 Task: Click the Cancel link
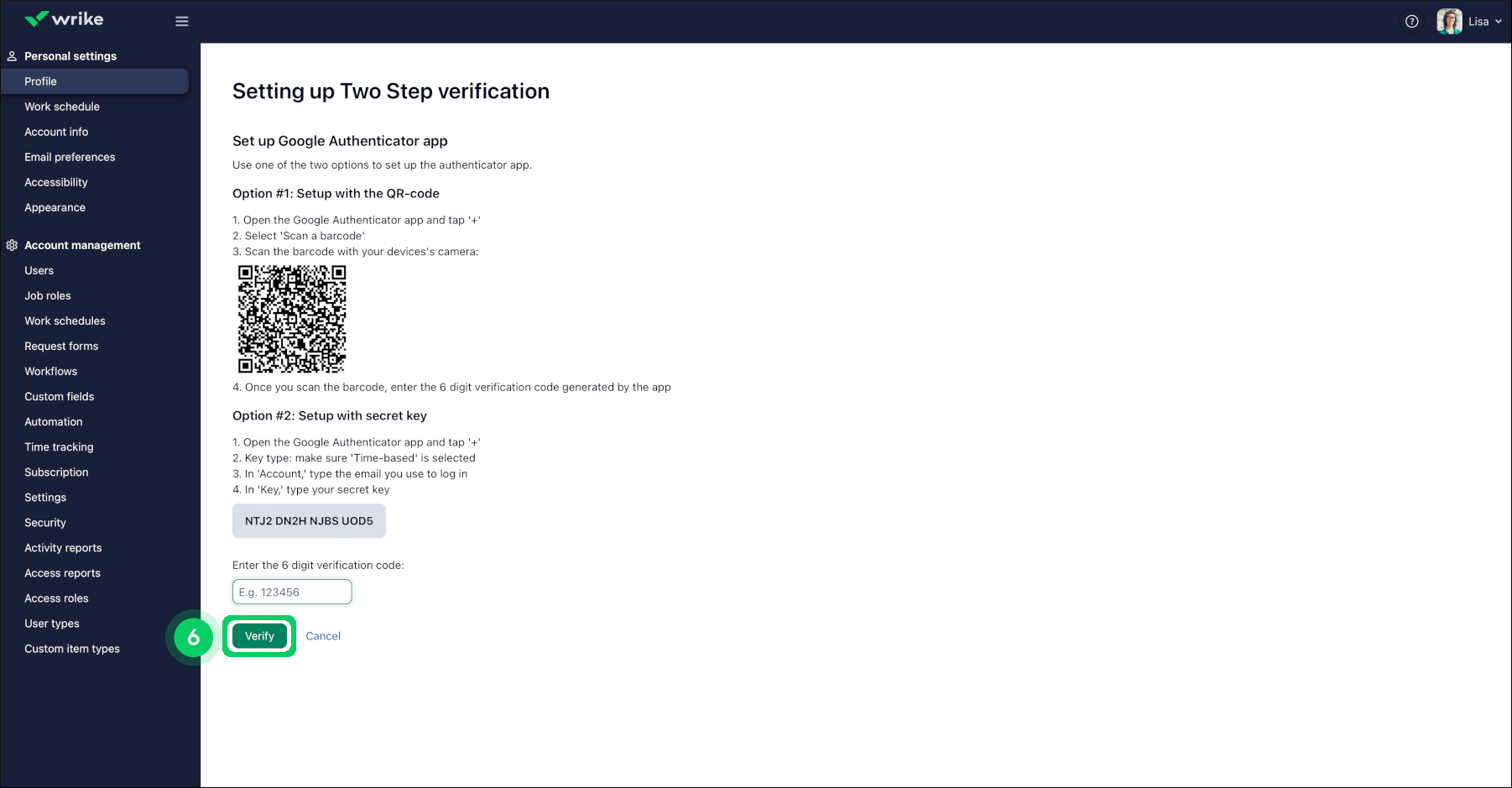[x=323, y=635]
